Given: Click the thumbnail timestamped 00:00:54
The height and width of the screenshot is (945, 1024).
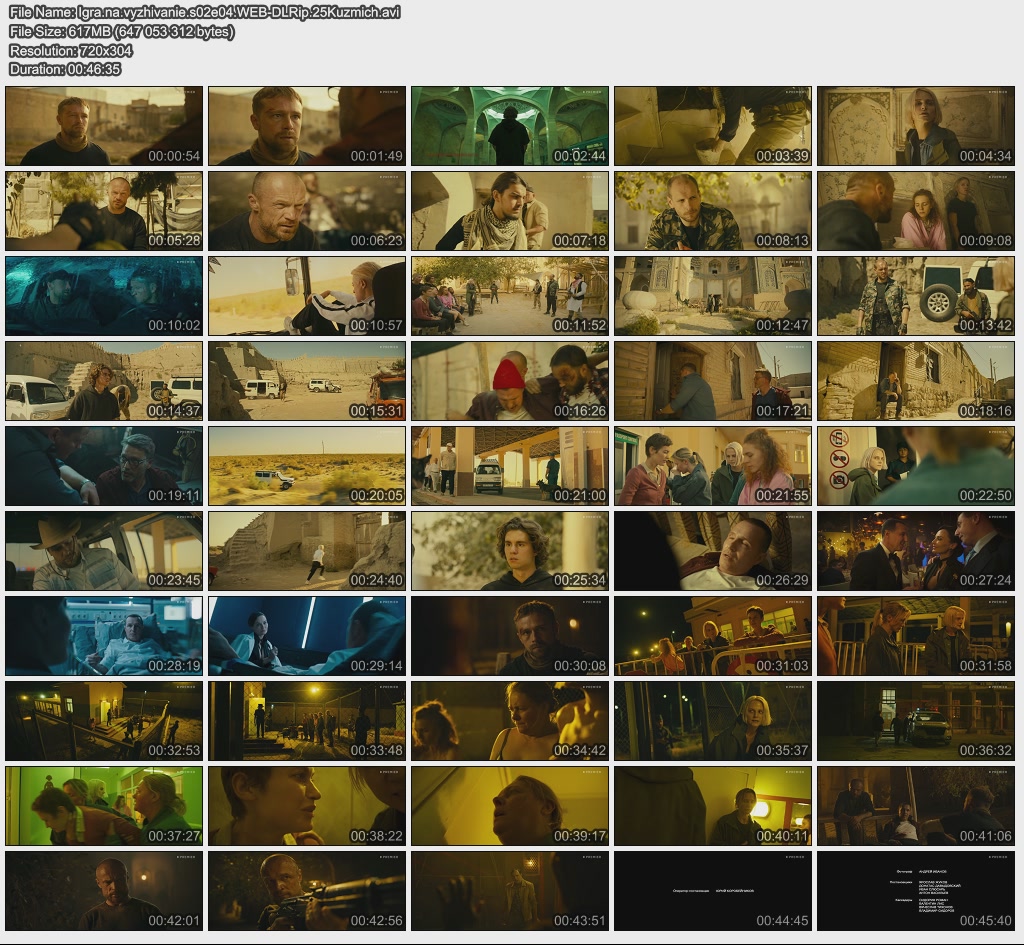Looking at the screenshot, I should [104, 126].
